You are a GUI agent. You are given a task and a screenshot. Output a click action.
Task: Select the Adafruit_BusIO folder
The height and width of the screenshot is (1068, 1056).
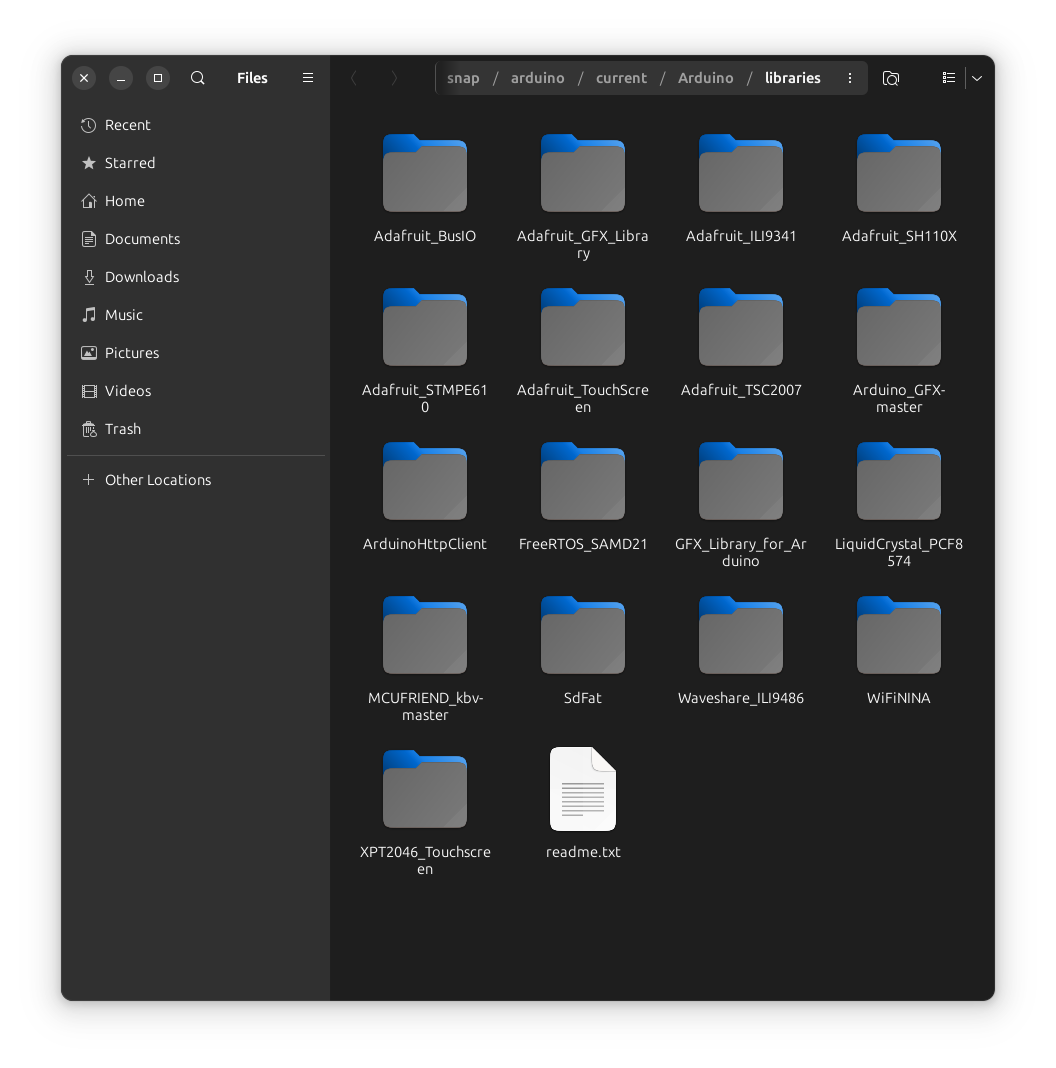point(425,187)
